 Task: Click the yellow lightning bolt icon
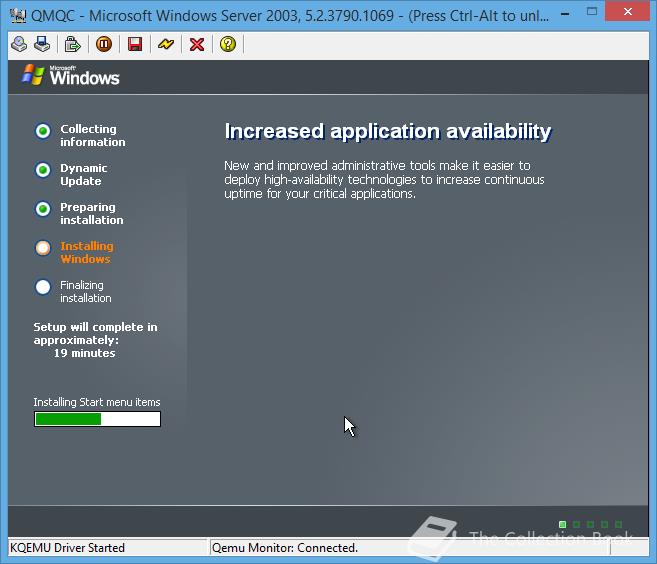tap(166, 44)
